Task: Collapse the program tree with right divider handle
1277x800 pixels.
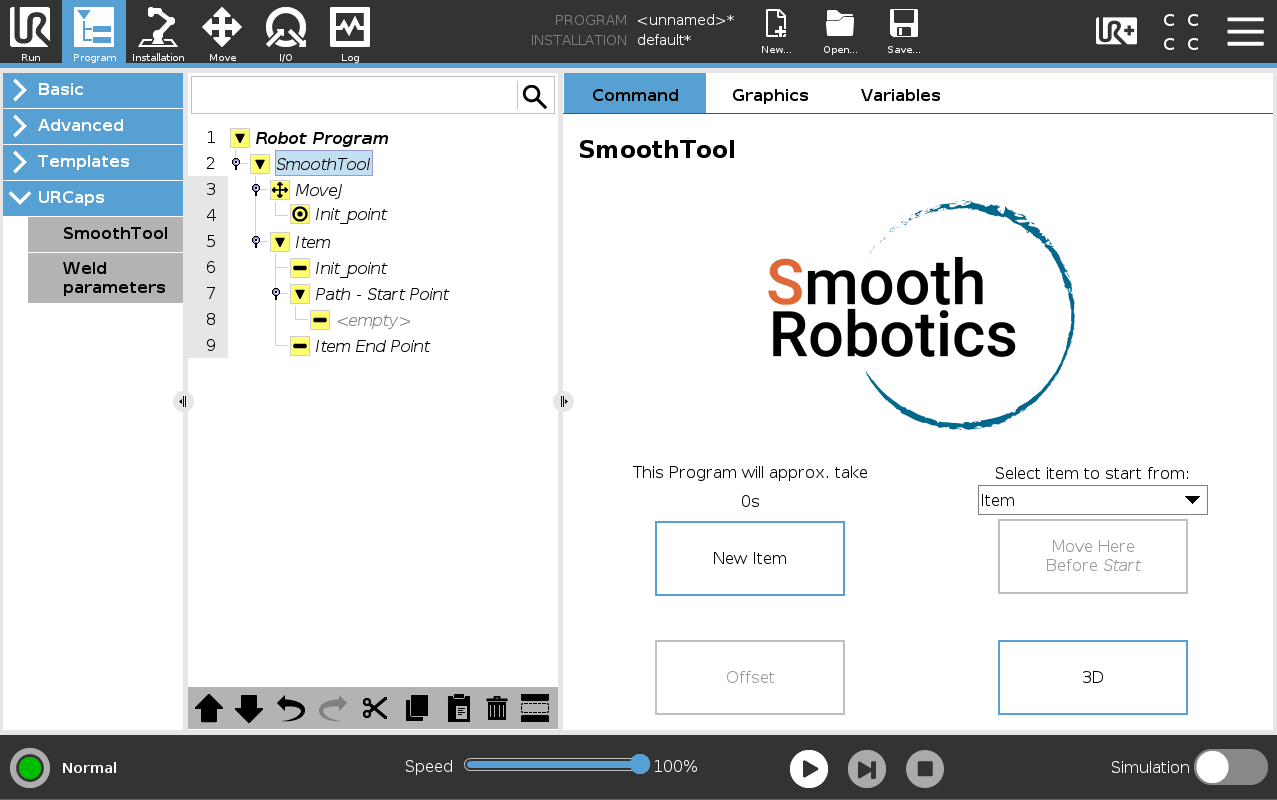Action: pyautogui.click(x=563, y=401)
